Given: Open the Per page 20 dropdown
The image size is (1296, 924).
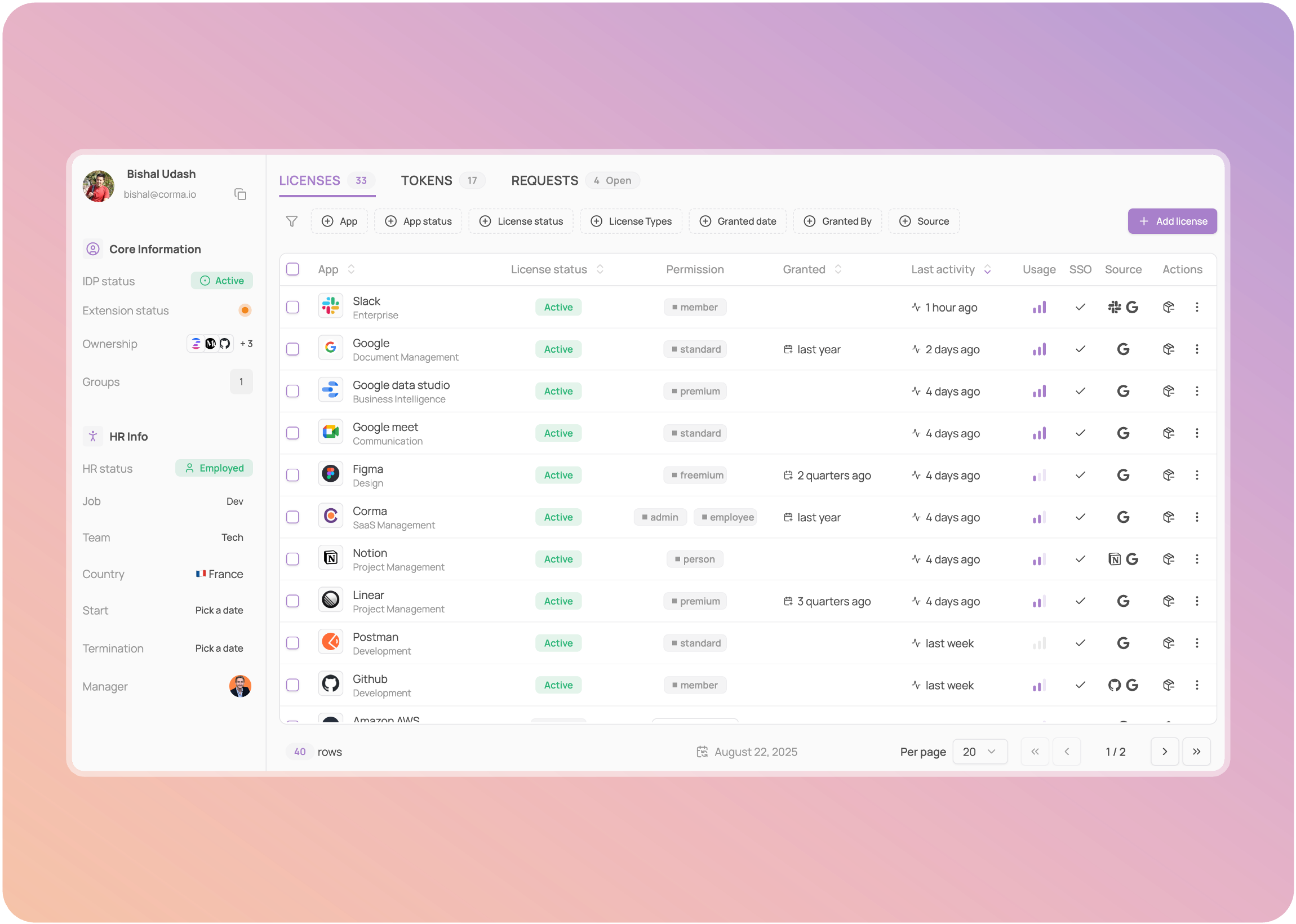Looking at the screenshot, I should point(979,752).
